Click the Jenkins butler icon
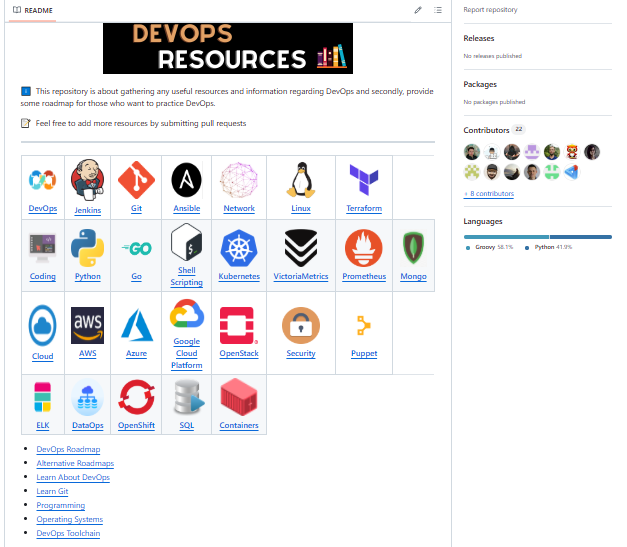This screenshot has height=547, width=627. pyautogui.click(x=88, y=180)
